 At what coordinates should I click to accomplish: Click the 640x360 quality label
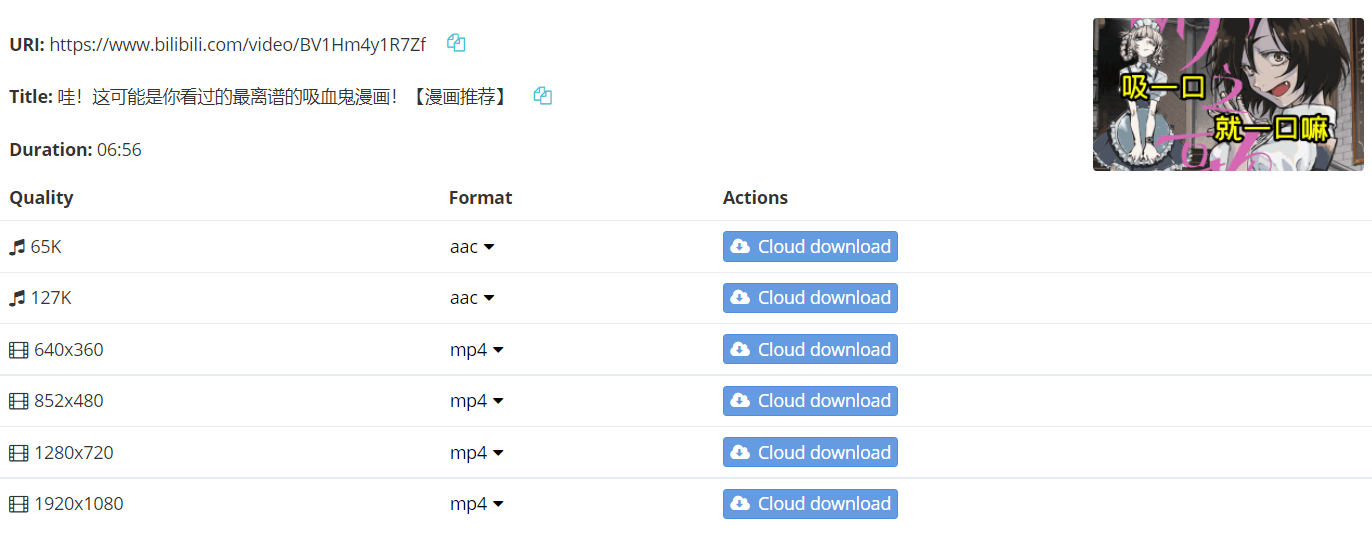[x=69, y=350]
